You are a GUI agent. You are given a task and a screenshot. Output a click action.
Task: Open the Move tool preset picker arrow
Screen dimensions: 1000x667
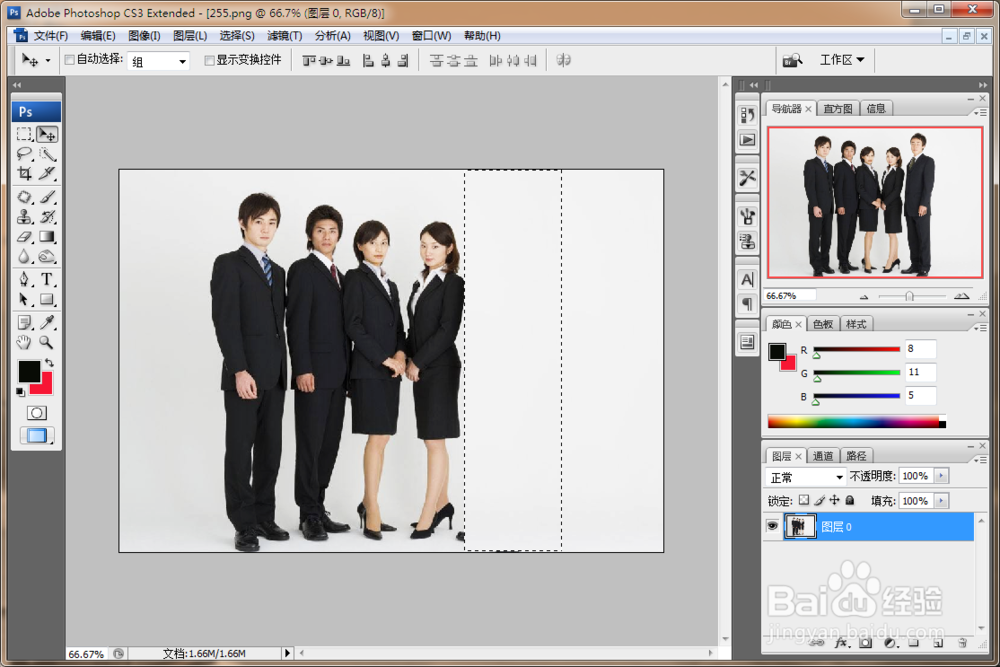(x=48, y=61)
